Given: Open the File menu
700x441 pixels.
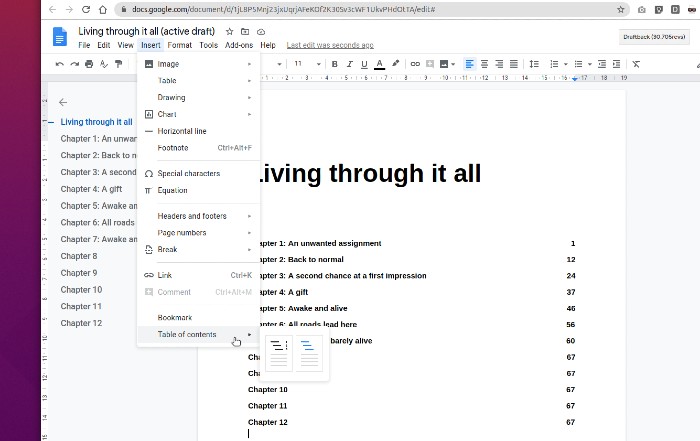Looking at the screenshot, I should click(x=84, y=45).
